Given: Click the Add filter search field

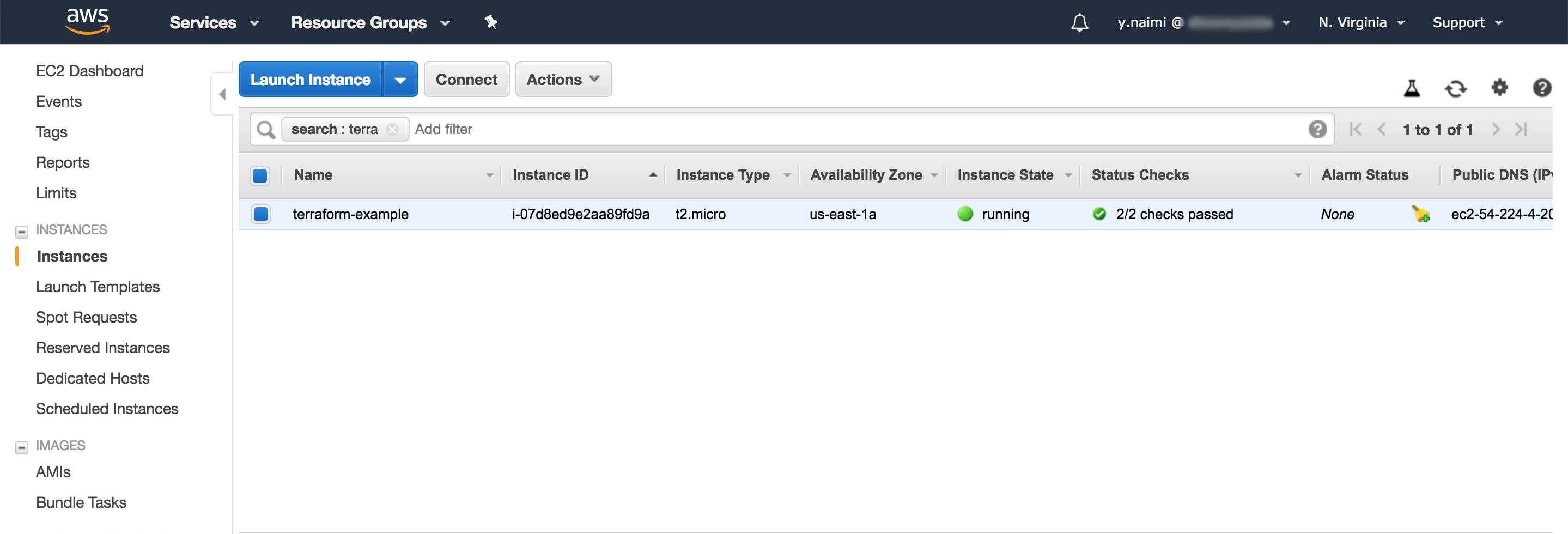Looking at the screenshot, I should pyautogui.click(x=858, y=129).
